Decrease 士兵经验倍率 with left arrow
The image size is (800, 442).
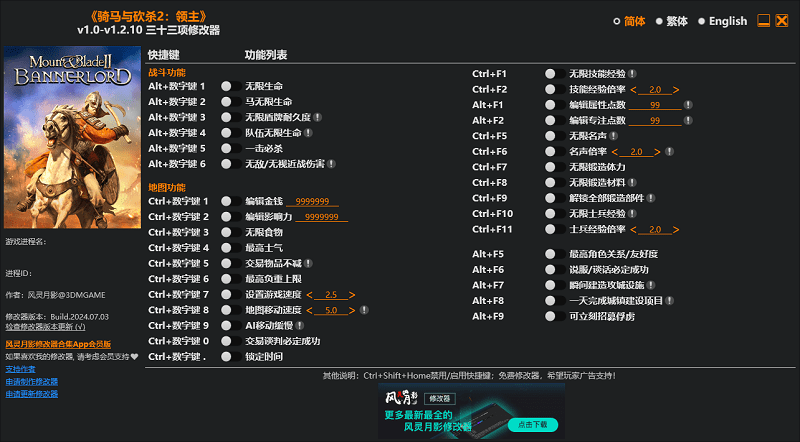pyautogui.click(x=633, y=230)
